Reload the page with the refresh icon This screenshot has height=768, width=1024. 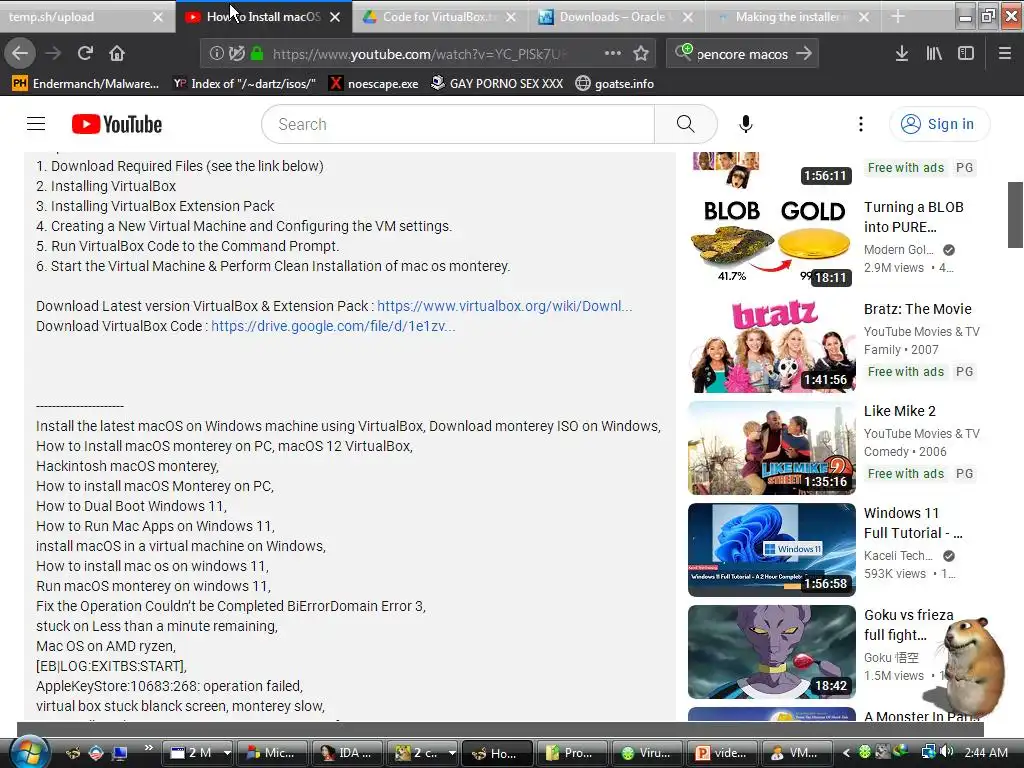point(85,53)
